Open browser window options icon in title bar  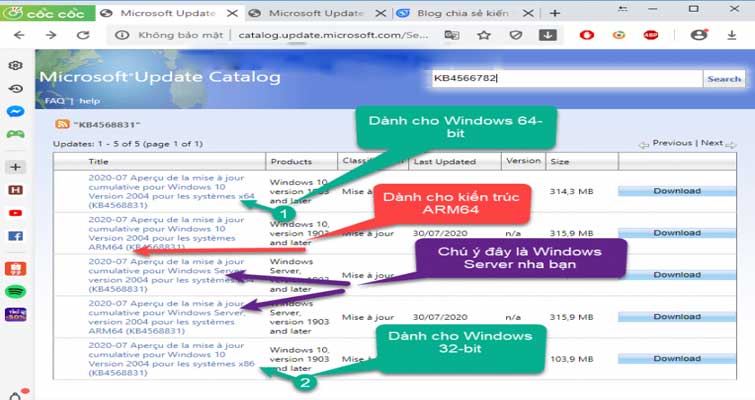click(x=623, y=9)
